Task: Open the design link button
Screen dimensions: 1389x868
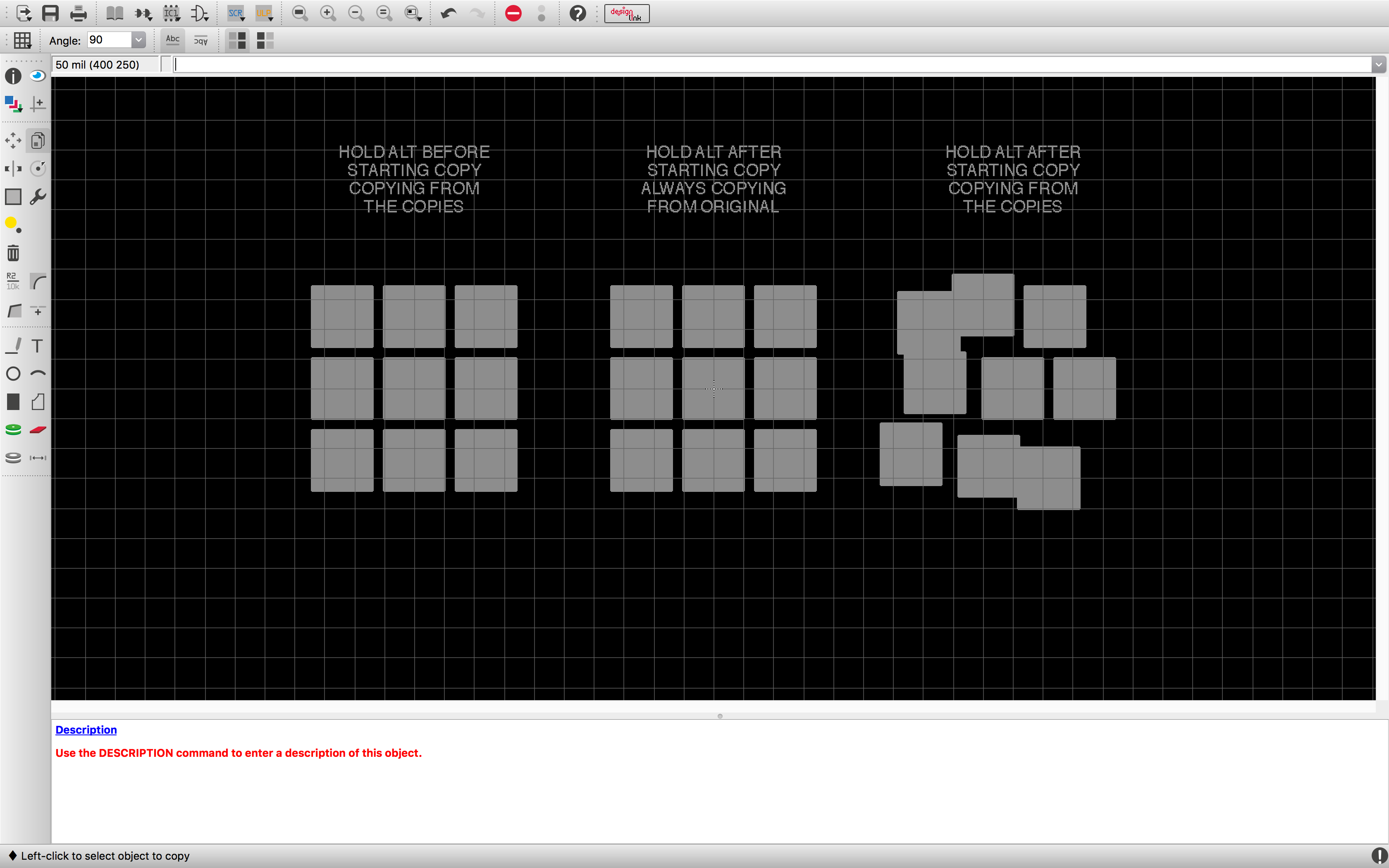Action: coord(626,13)
